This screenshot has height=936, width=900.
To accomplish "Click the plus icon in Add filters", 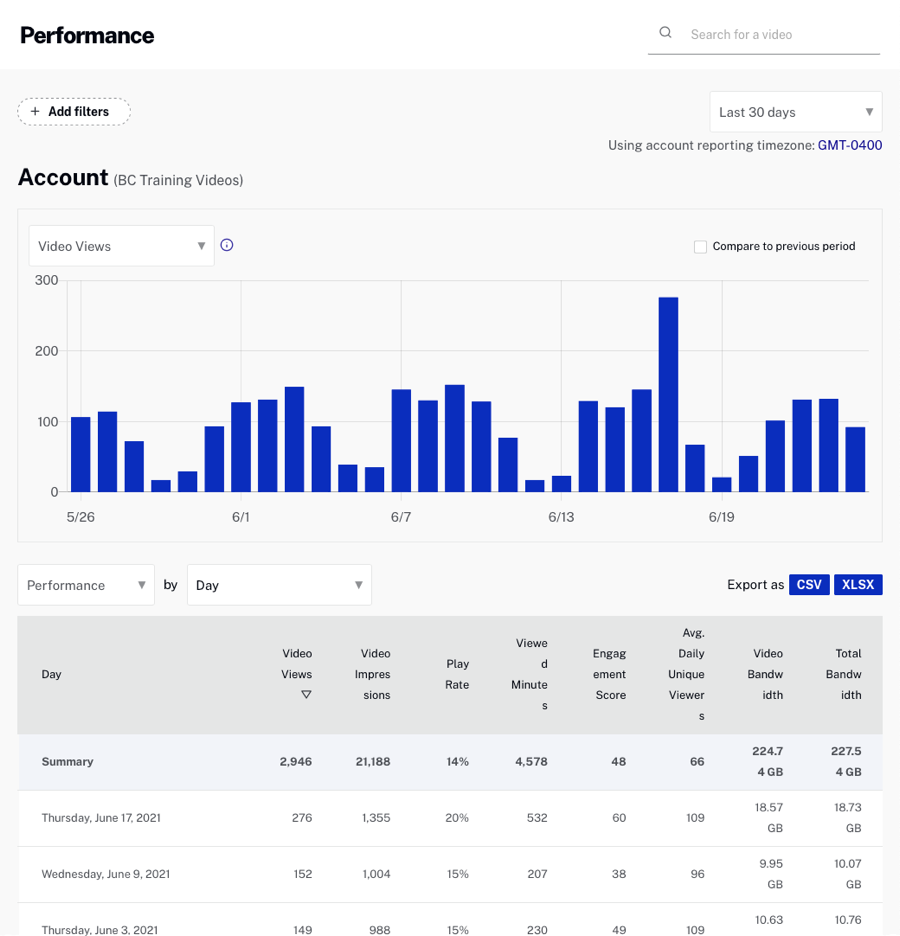I will coord(35,112).
